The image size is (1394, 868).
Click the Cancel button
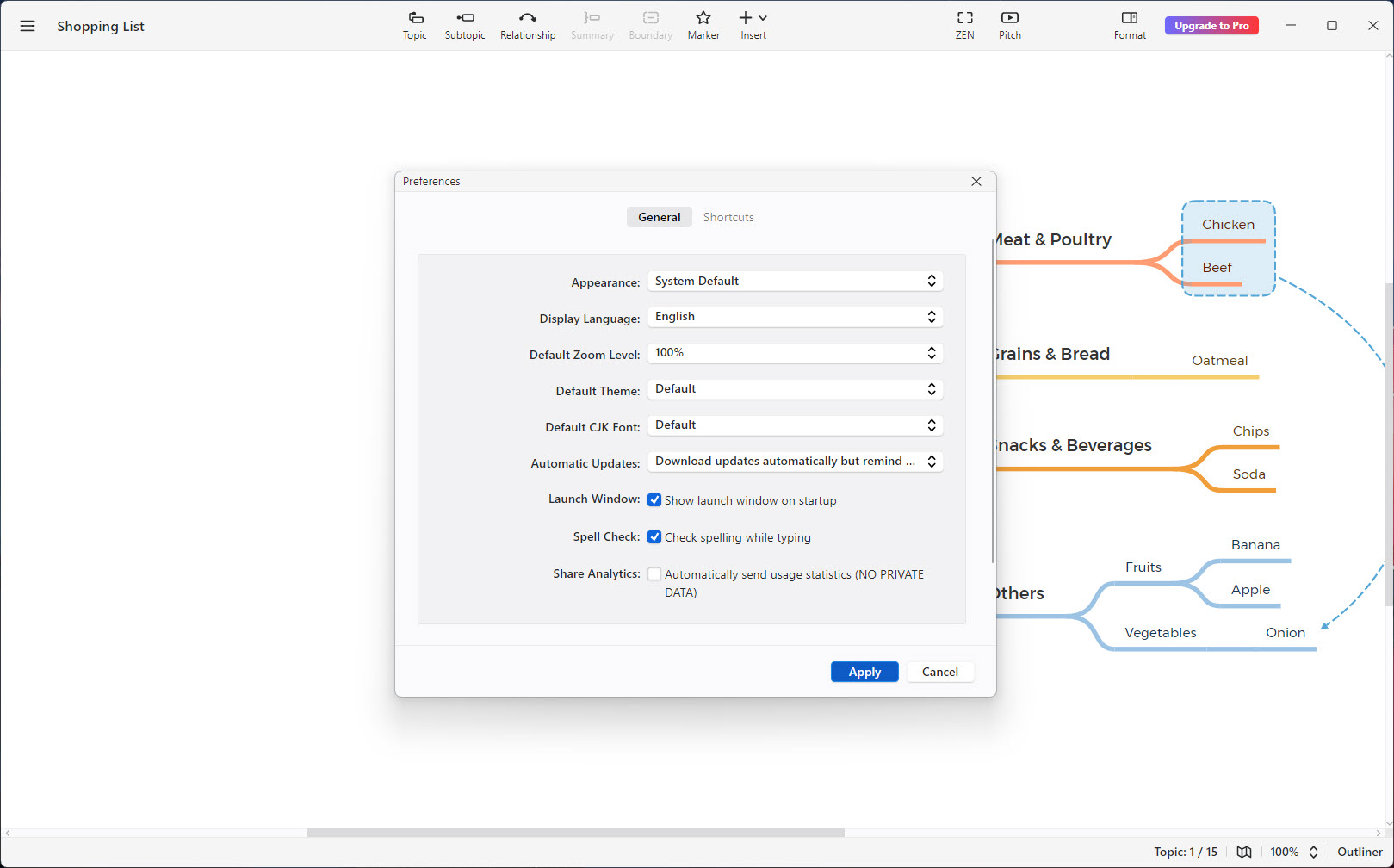pos(940,672)
